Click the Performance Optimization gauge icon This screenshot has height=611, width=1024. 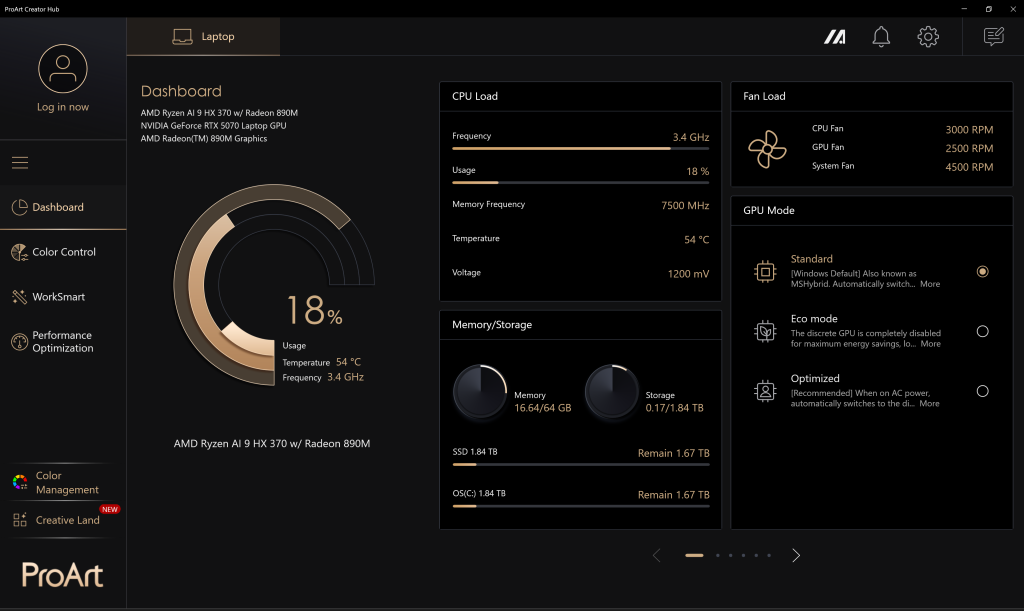click(x=20, y=341)
